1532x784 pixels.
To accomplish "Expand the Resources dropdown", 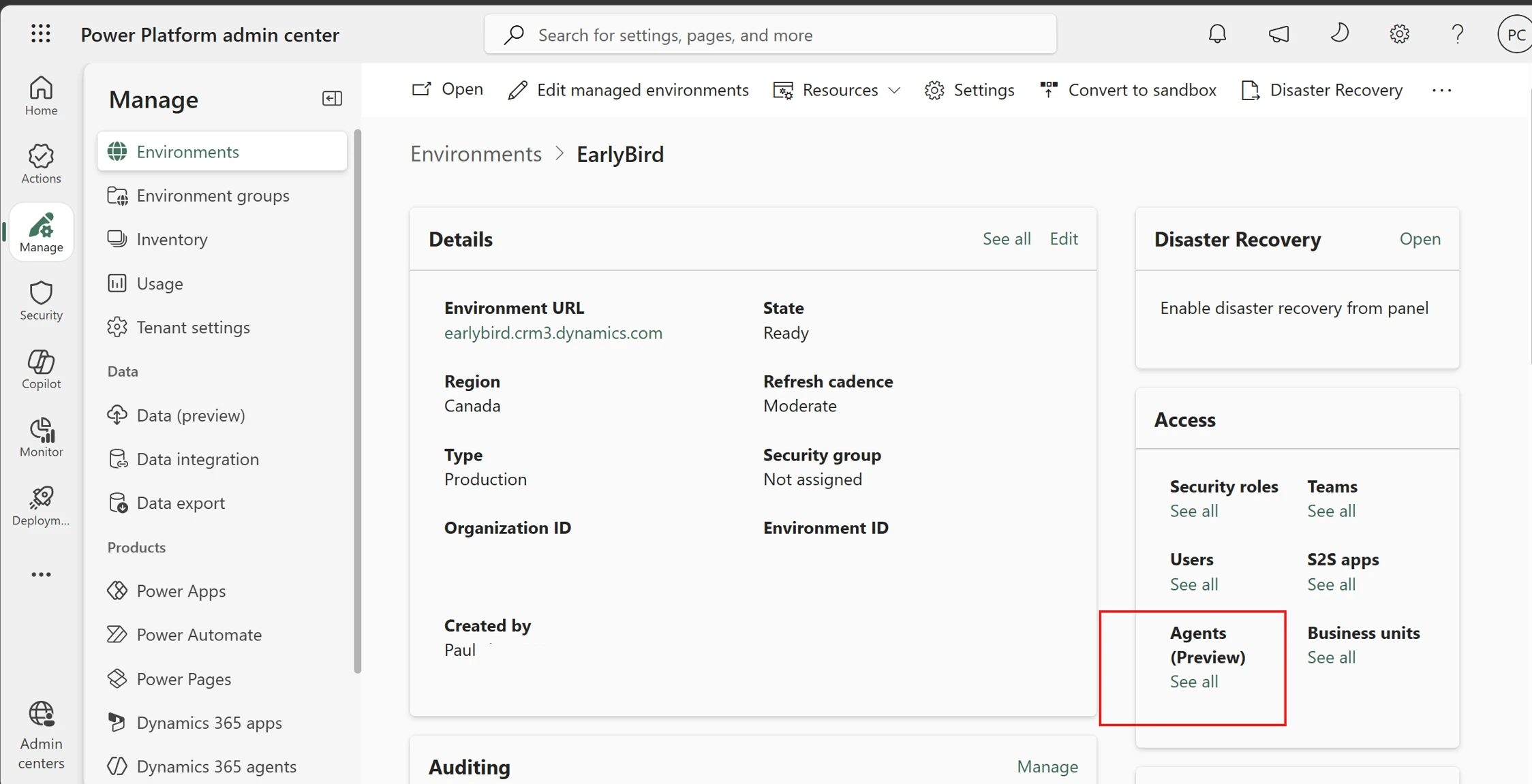I will (x=838, y=90).
